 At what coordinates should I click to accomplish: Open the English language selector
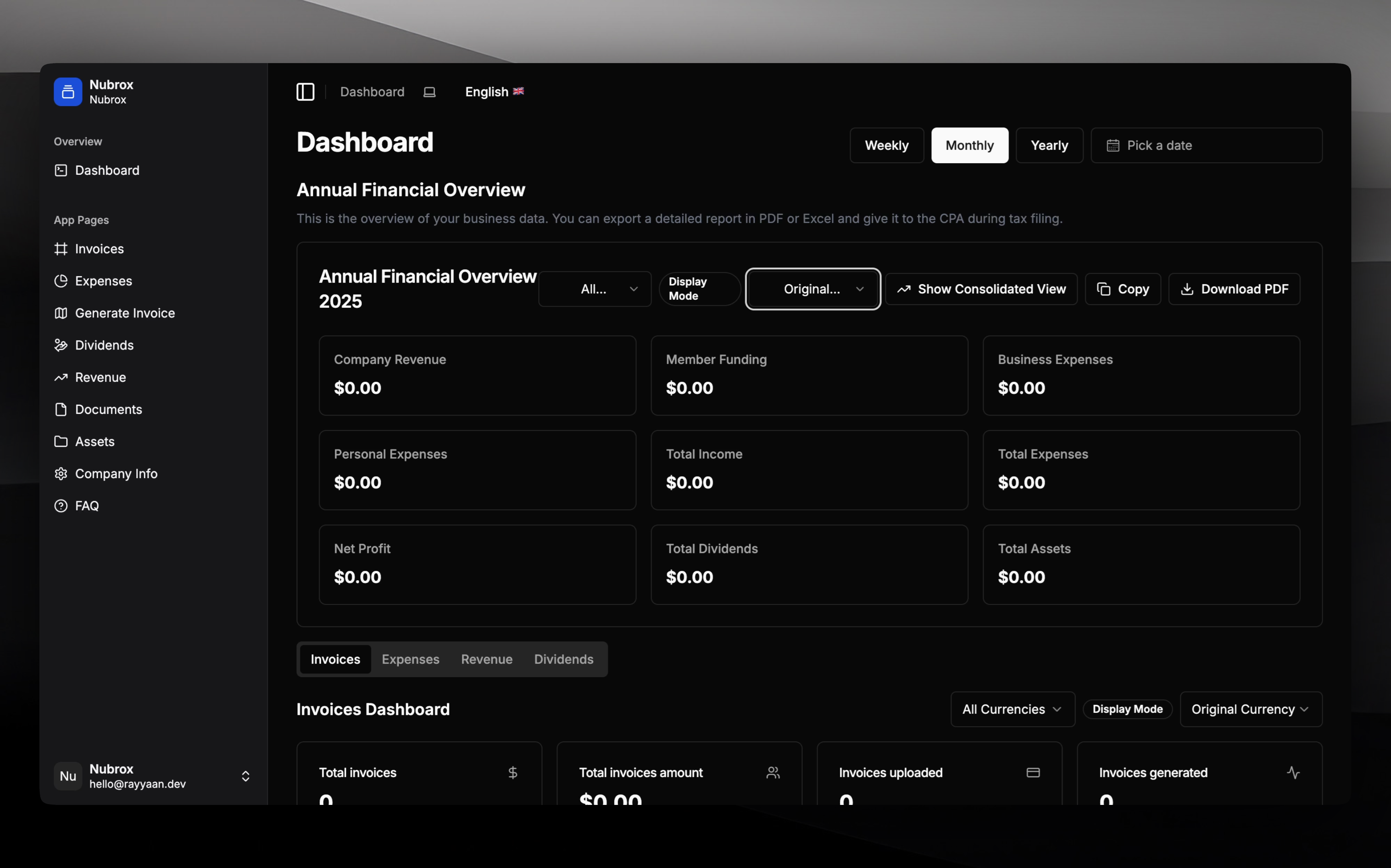click(x=494, y=92)
